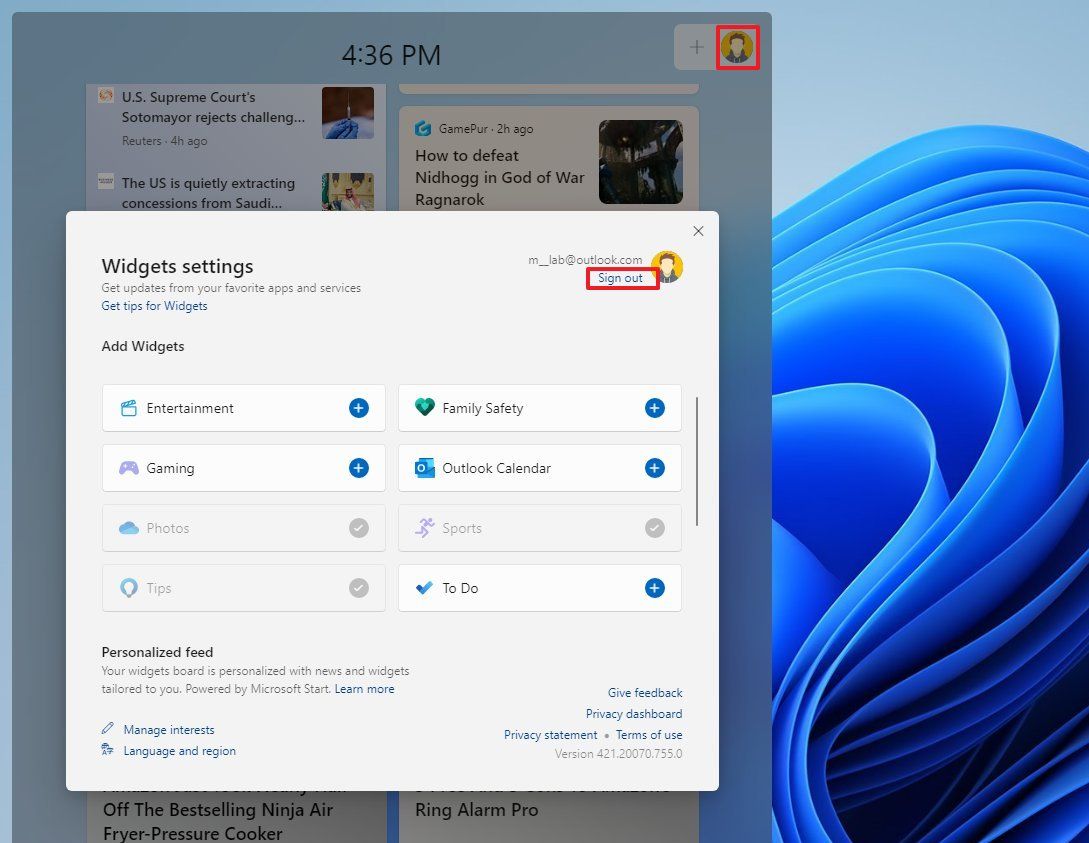This screenshot has height=843, width=1089.
Task: Click Learn more about personalized feed
Action: point(364,688)
